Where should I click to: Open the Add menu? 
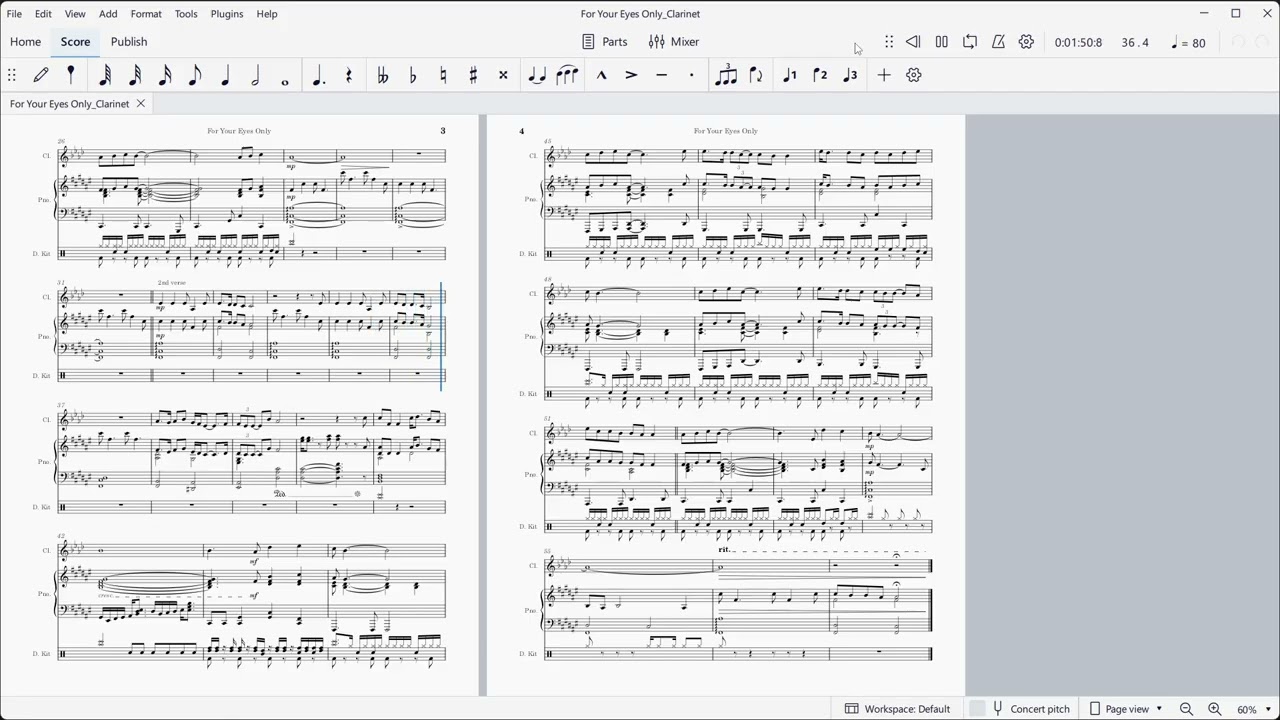coord(108,14)
